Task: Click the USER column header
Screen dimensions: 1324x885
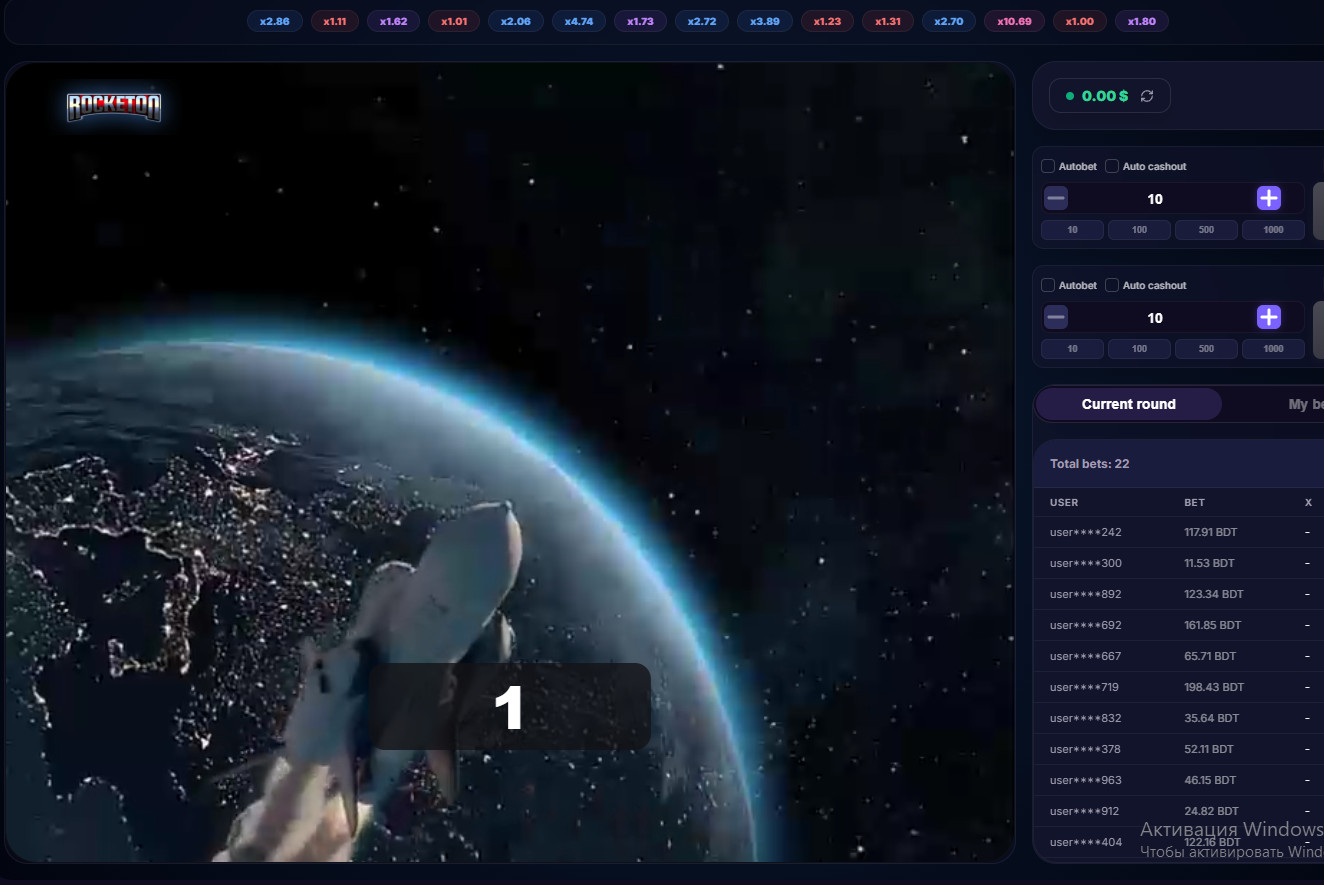Action: click(x=1064, y=502)
